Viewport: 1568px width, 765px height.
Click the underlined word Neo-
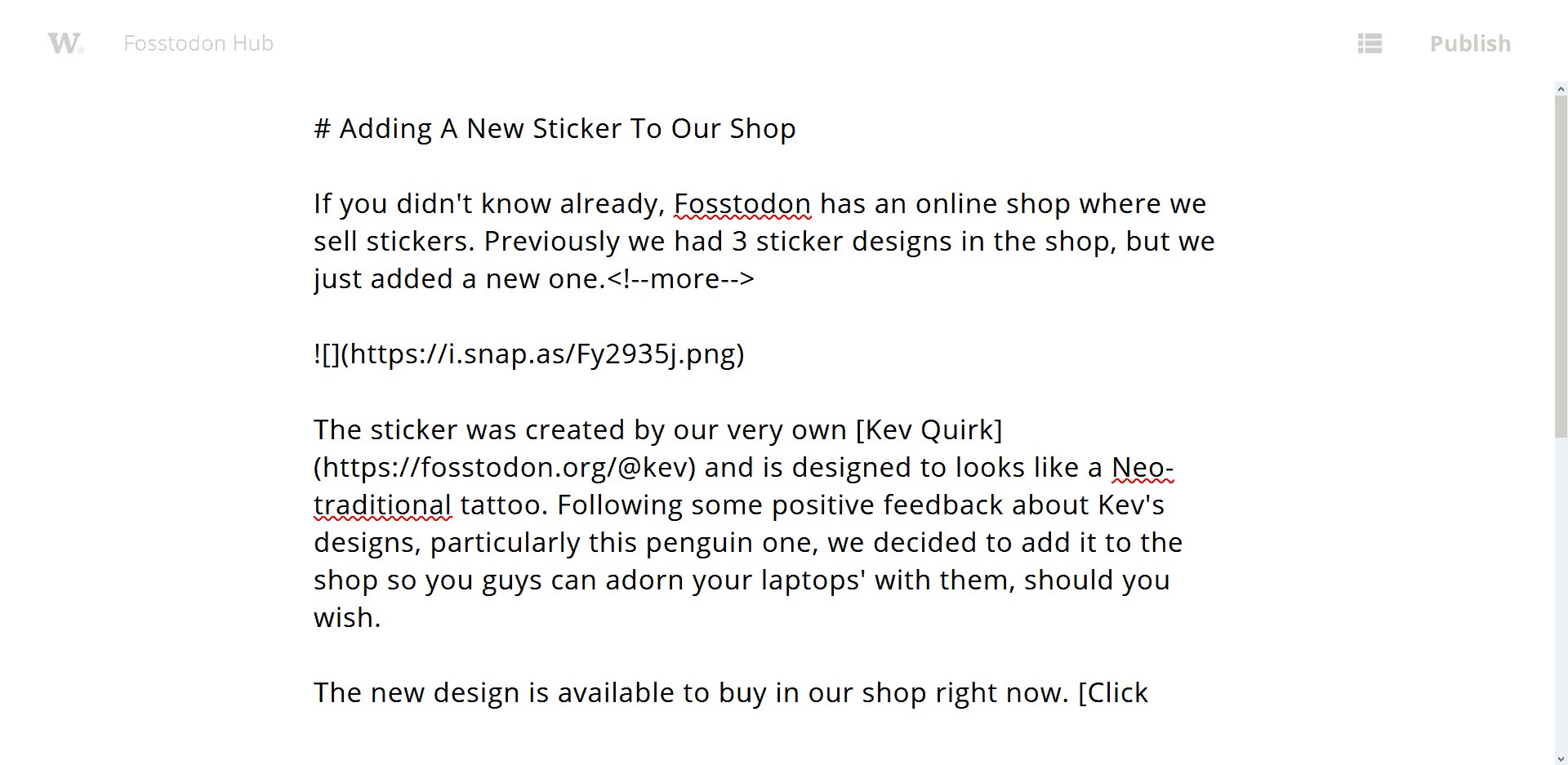pyautogui.click(x=1143, y=468)
